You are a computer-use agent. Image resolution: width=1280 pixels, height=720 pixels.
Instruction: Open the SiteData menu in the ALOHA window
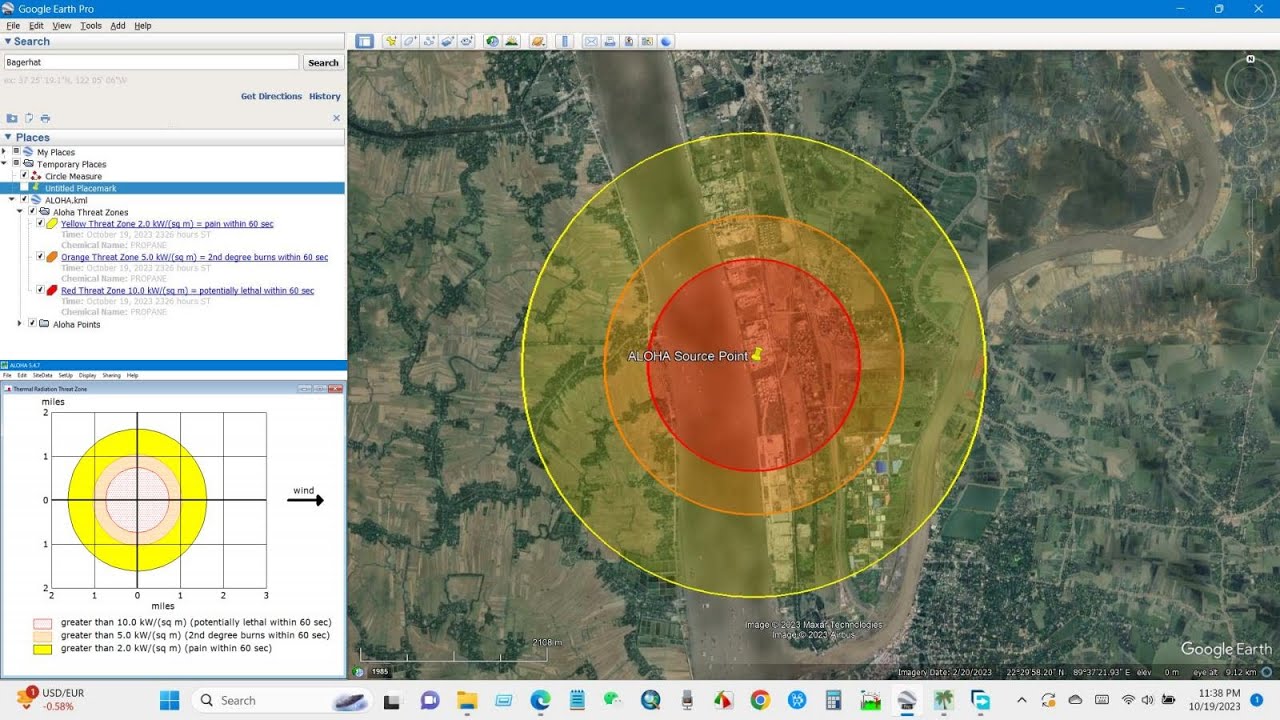point(41,375)
